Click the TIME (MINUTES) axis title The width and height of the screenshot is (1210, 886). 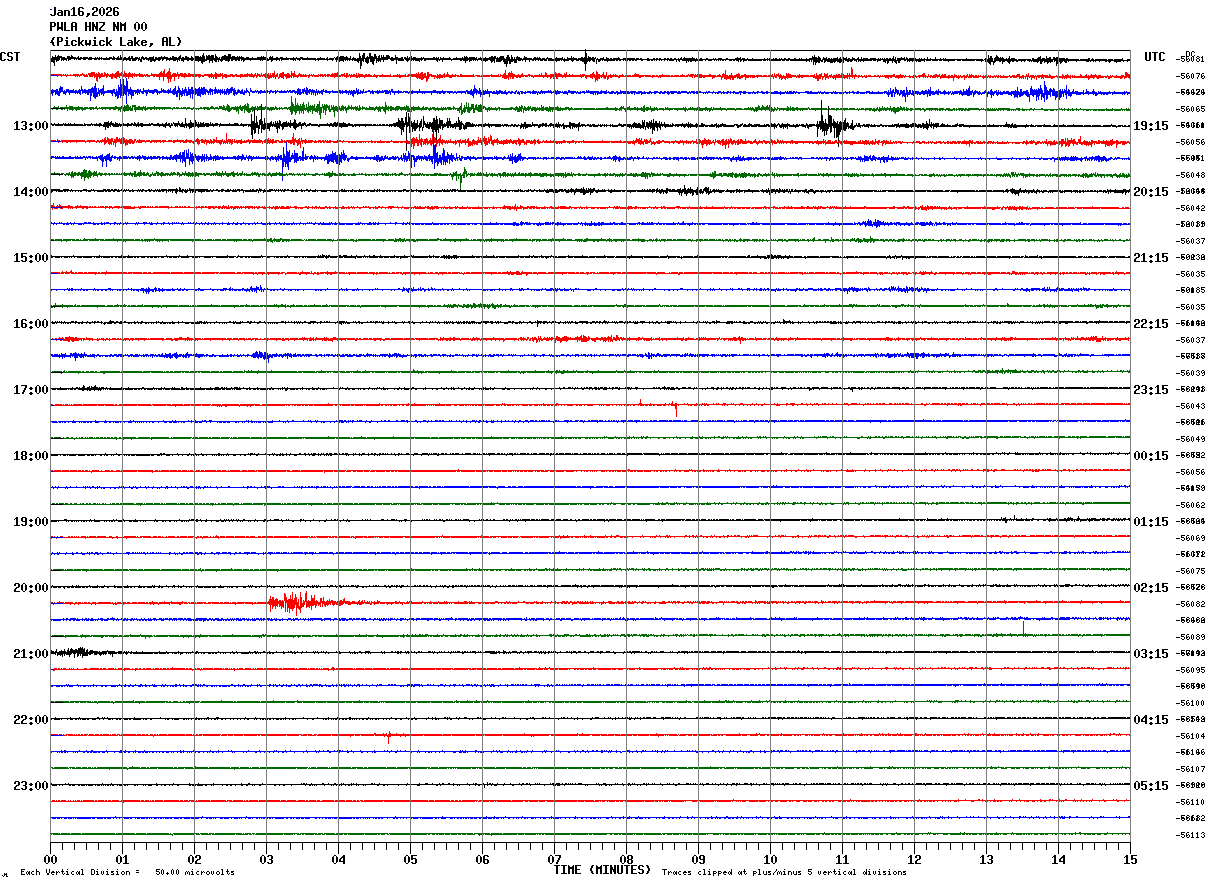click(x=602, y=870)
